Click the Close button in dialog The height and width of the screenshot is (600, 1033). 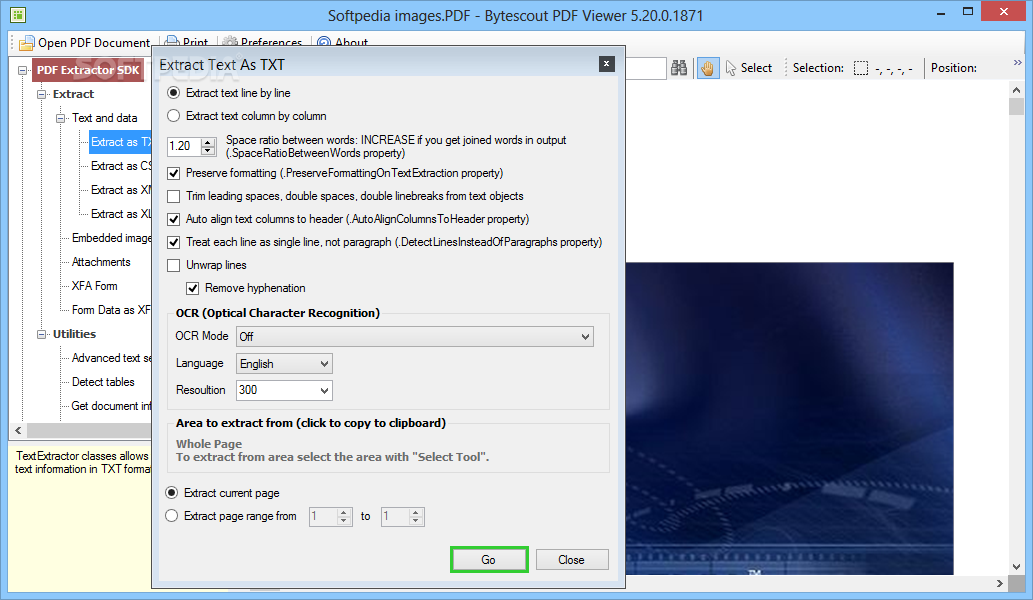(x=572, y=560)
